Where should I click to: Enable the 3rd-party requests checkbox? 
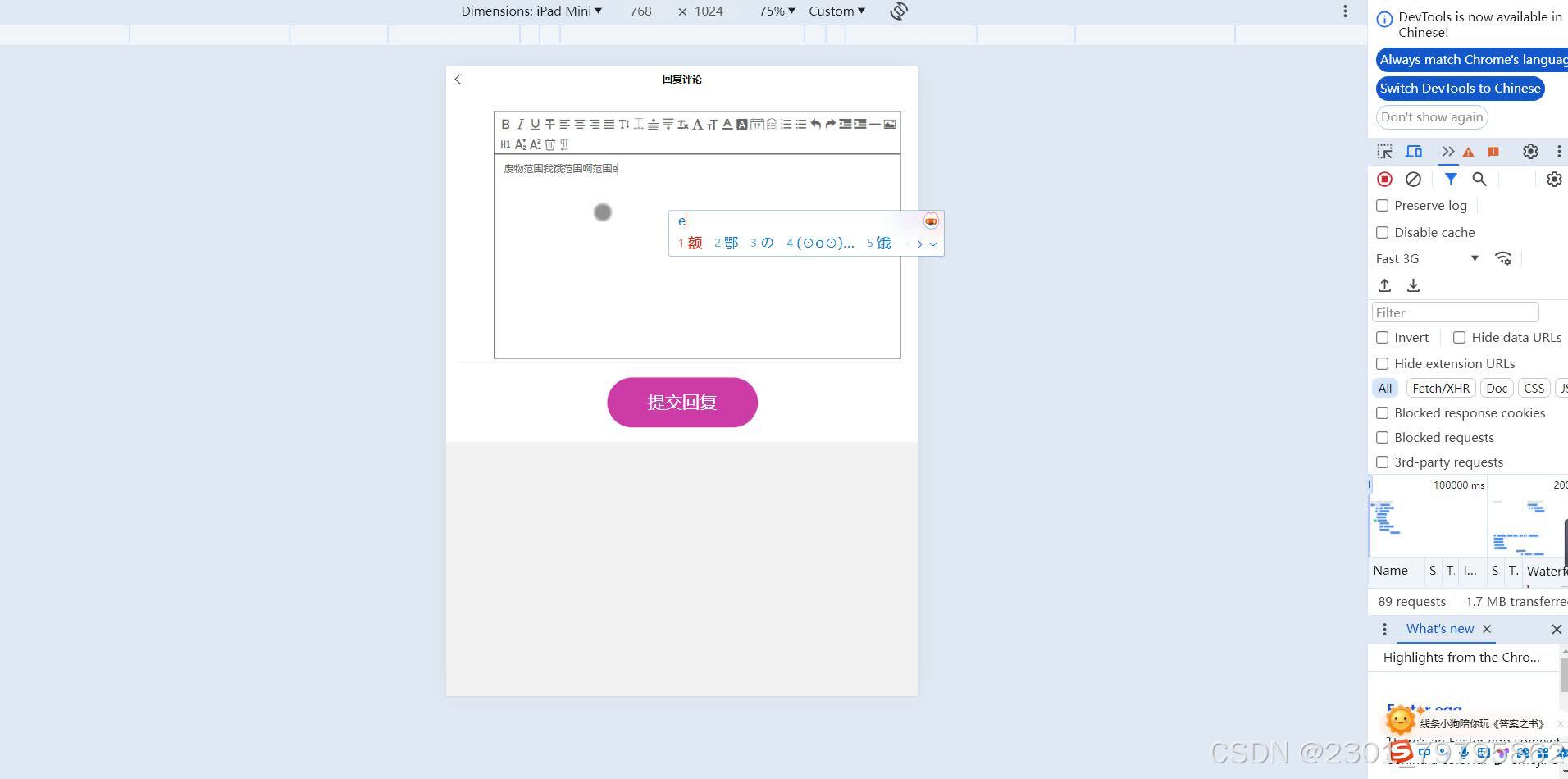click(1383, 462)
